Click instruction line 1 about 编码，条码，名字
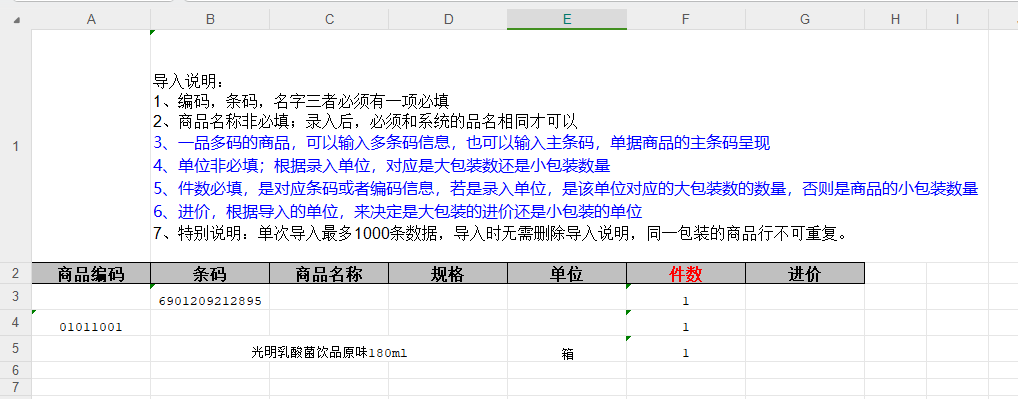 (x=301, y=101)
